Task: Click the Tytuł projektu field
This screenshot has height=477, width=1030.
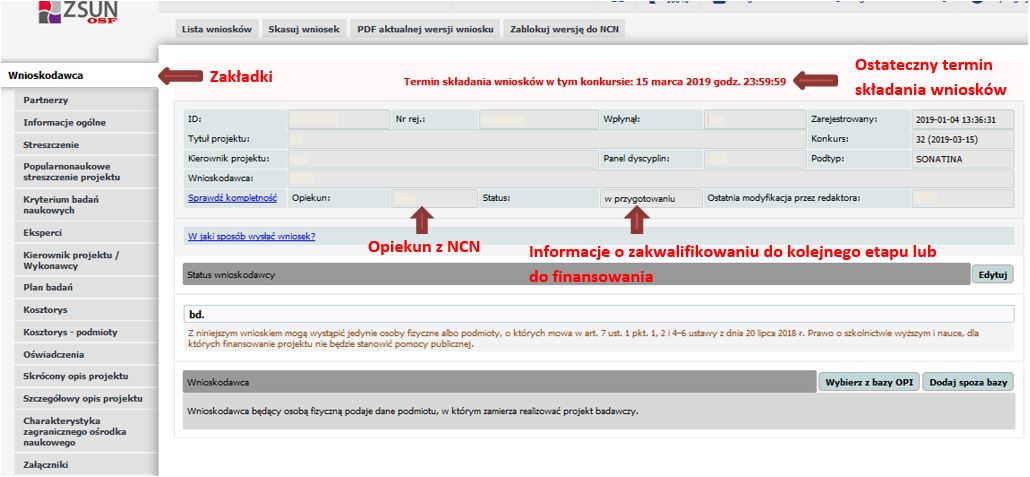Action: [547, 139]
